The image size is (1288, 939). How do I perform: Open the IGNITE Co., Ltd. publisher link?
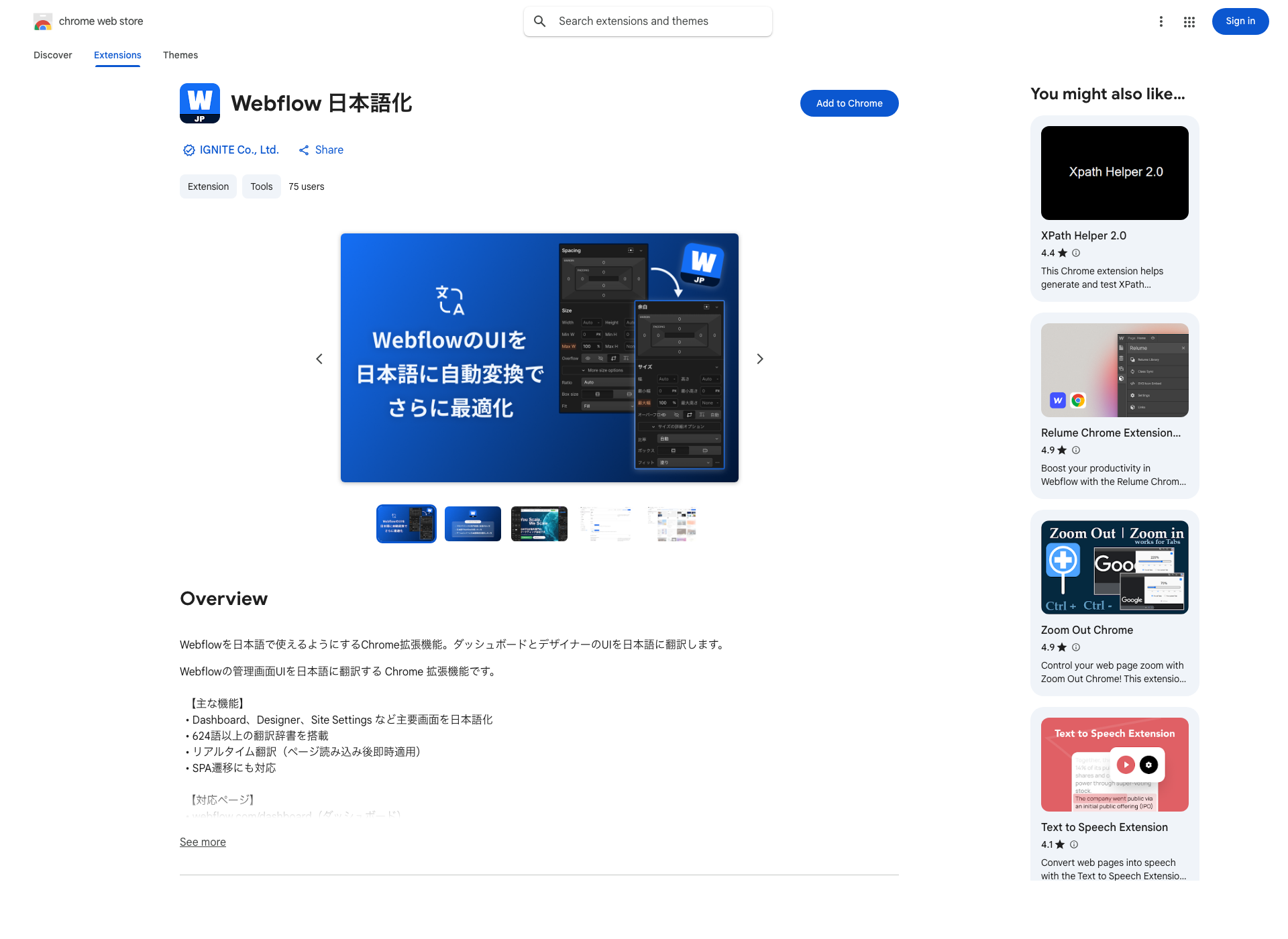[x=239, y=150]
